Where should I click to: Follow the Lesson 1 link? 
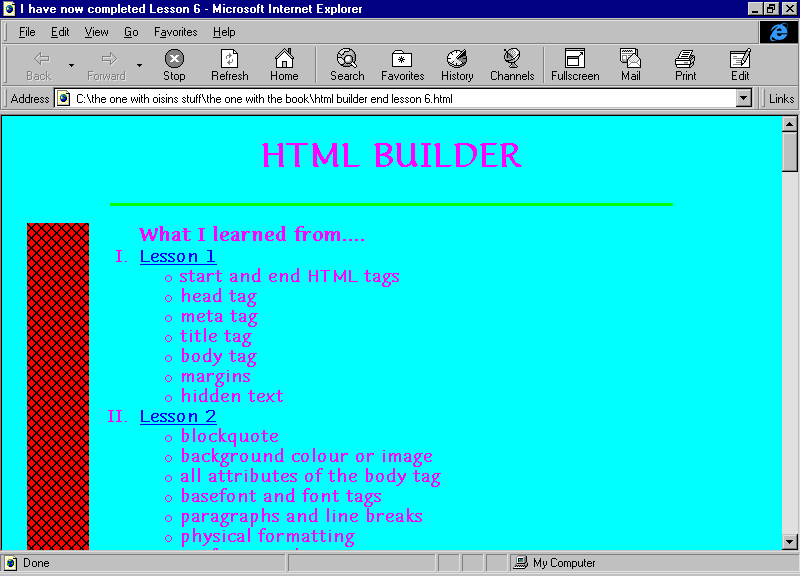point(178,256)
